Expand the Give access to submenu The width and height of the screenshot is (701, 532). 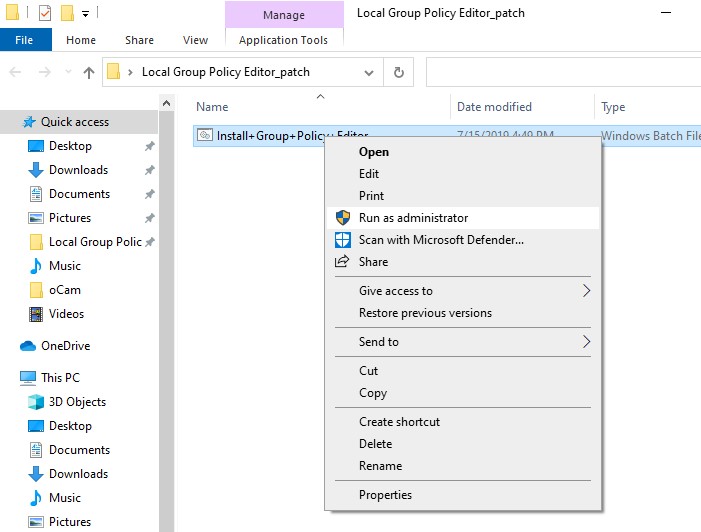[x=587, y=291]
